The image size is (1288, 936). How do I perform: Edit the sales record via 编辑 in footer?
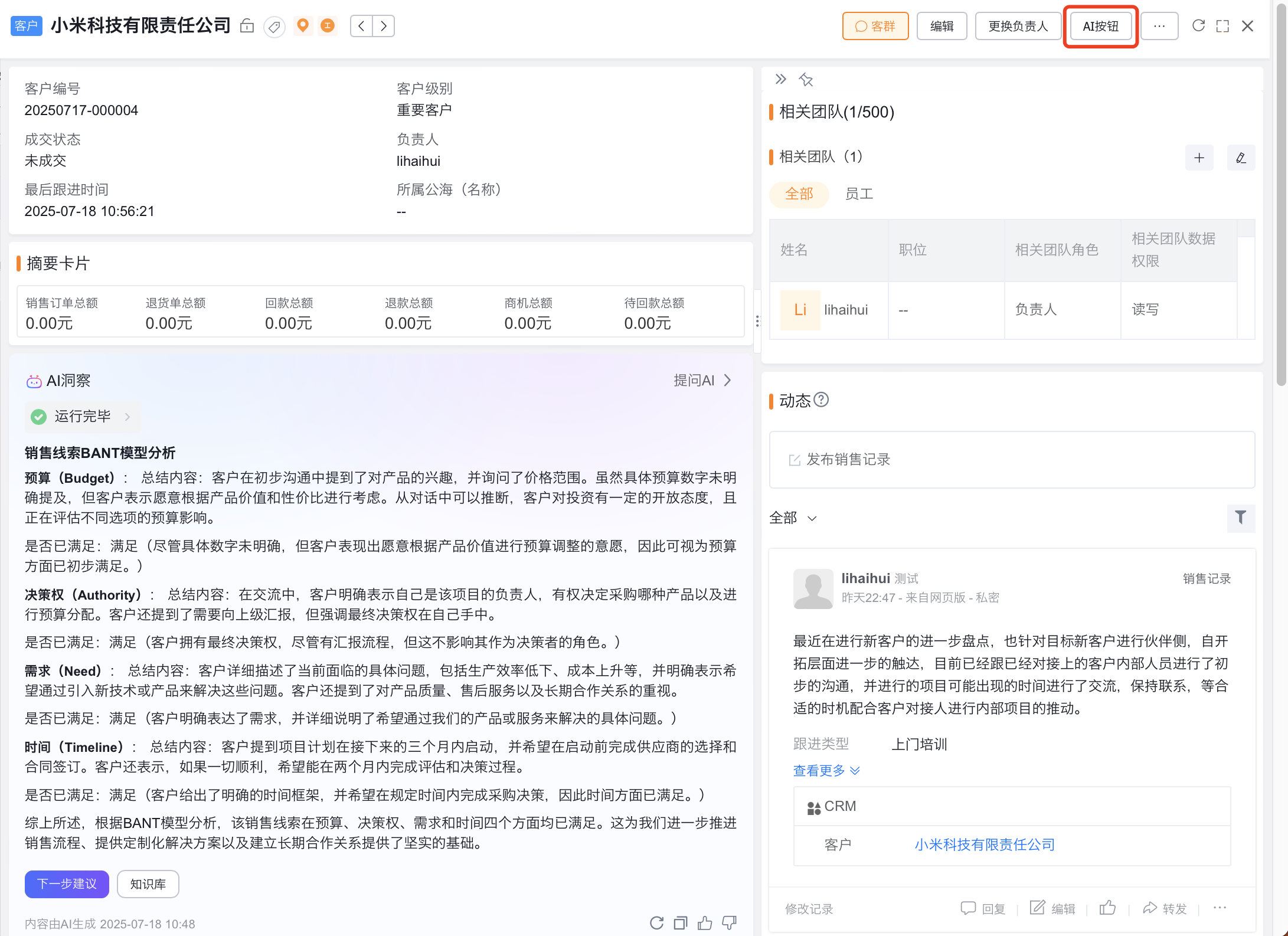[x=1052, y=908]
